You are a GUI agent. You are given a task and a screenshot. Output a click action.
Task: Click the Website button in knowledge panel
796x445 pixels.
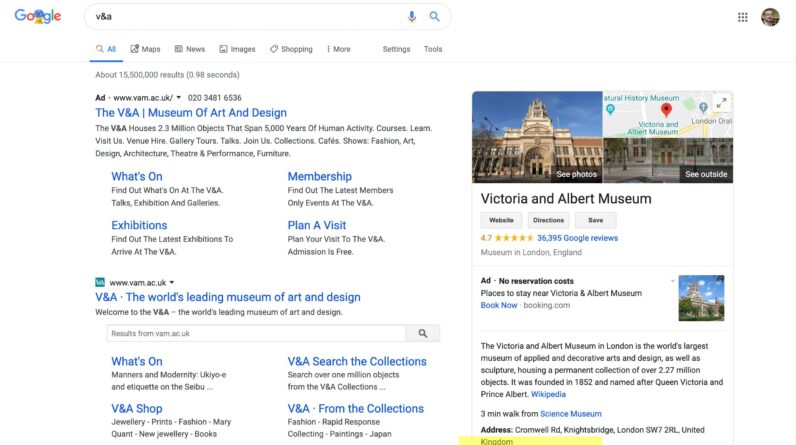click(x=501, y=220)
